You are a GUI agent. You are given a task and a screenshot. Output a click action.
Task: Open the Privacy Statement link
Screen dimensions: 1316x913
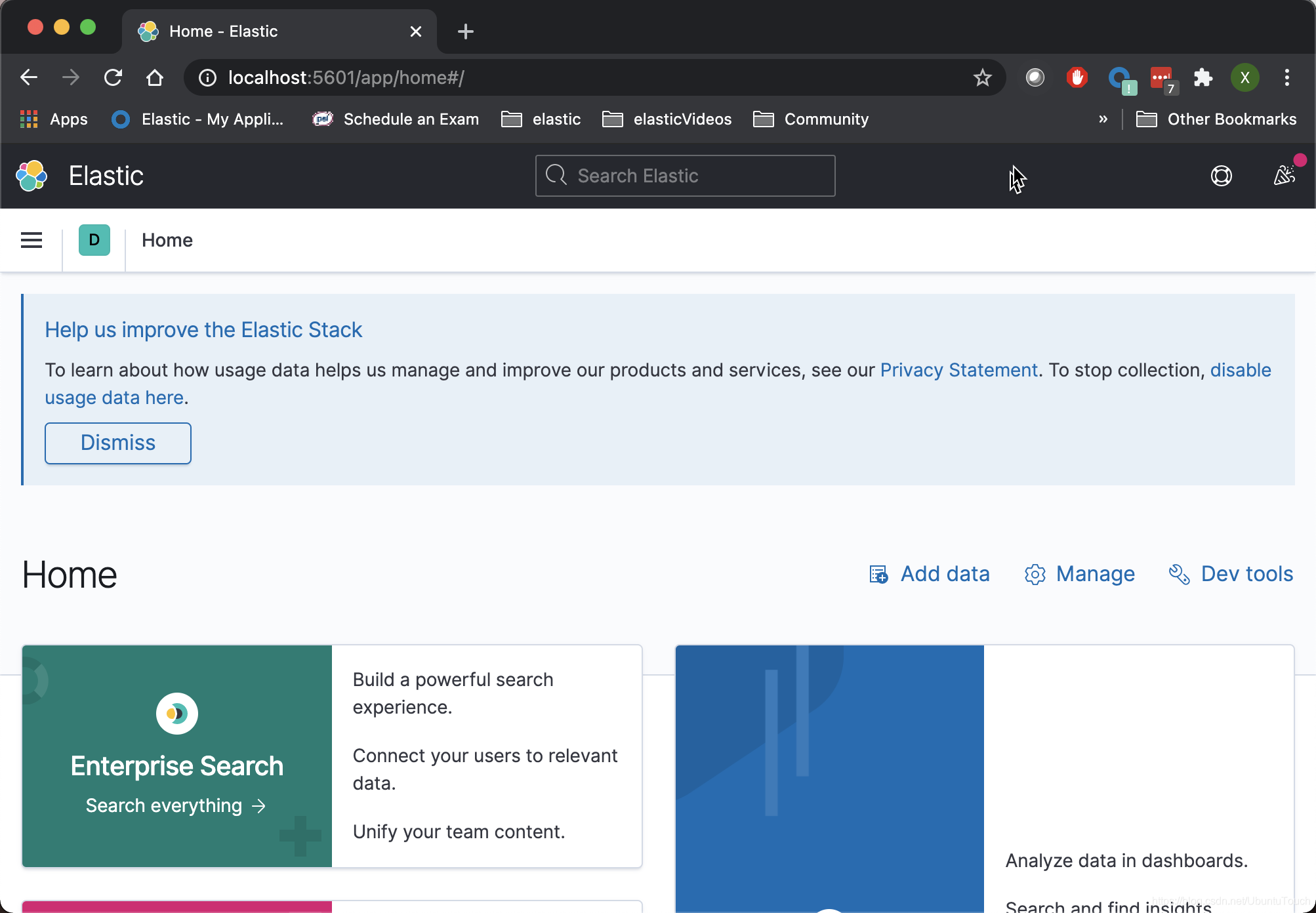pyautogui.click(x=959, y=370)
